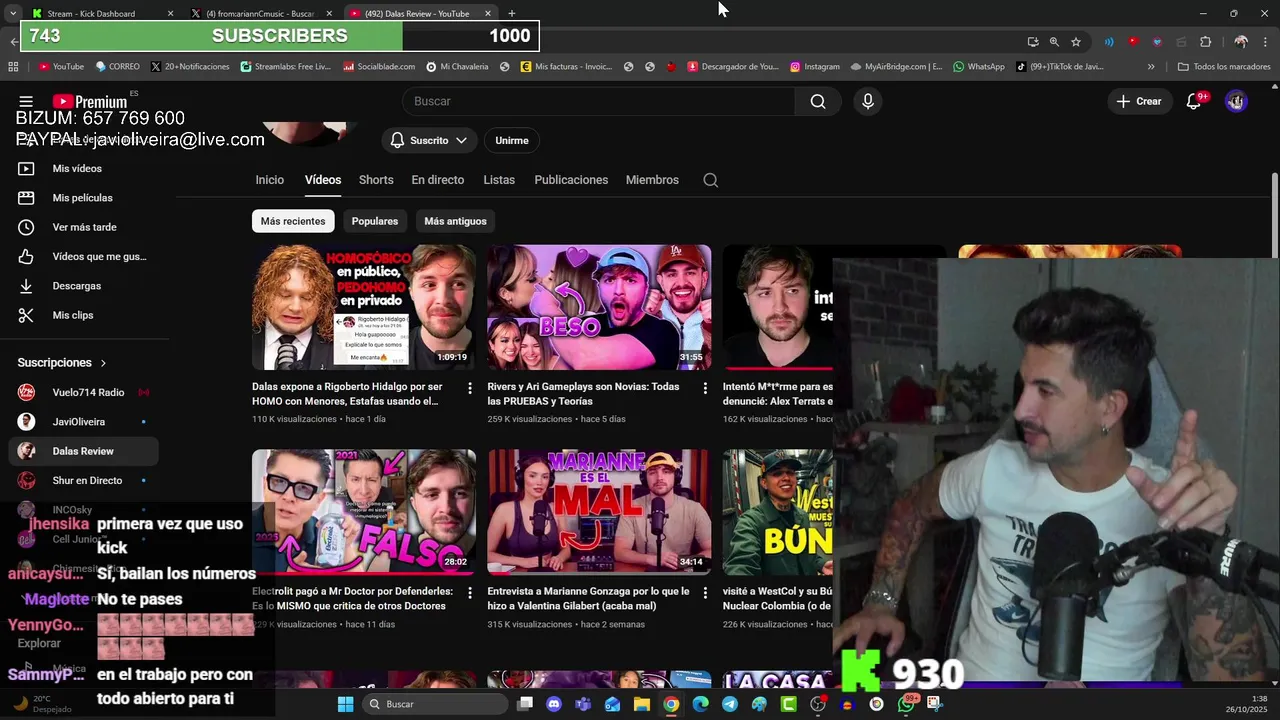This screenshot has width=1280, height=720.
Task: Activate voice search microphone
Action: point(867,101)
